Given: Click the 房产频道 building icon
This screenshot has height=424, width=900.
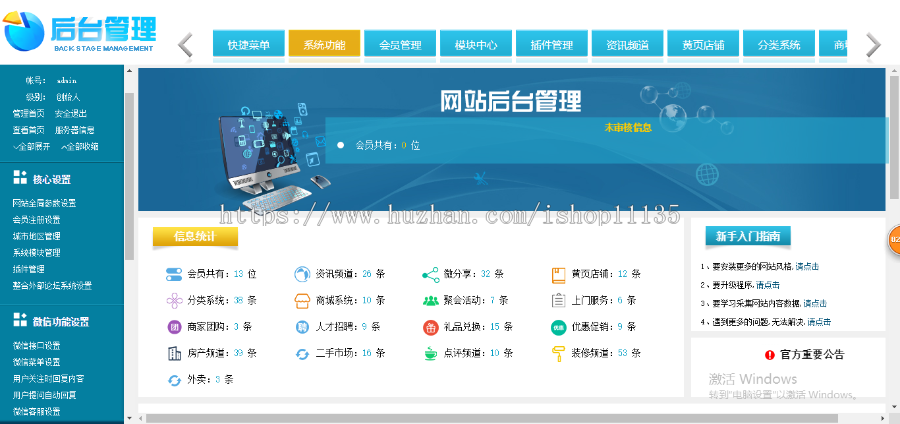Looking at the screenshot, I should tap(174, 353).
